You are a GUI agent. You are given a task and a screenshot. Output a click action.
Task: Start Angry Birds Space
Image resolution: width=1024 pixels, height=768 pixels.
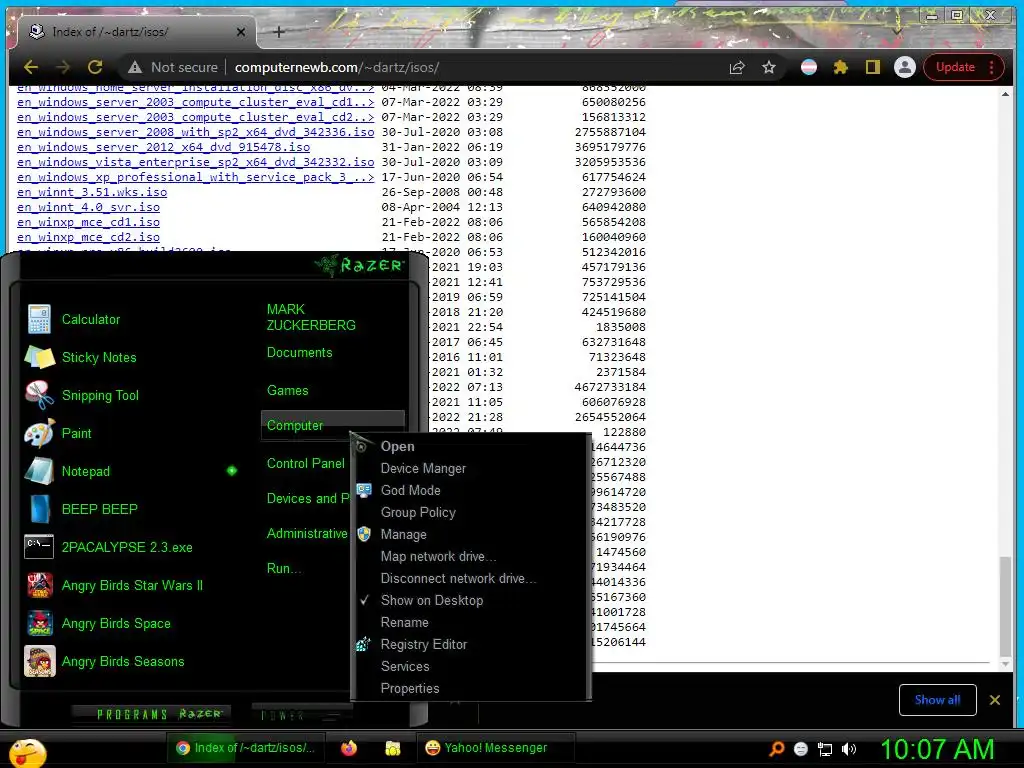[x=116, y=623]
